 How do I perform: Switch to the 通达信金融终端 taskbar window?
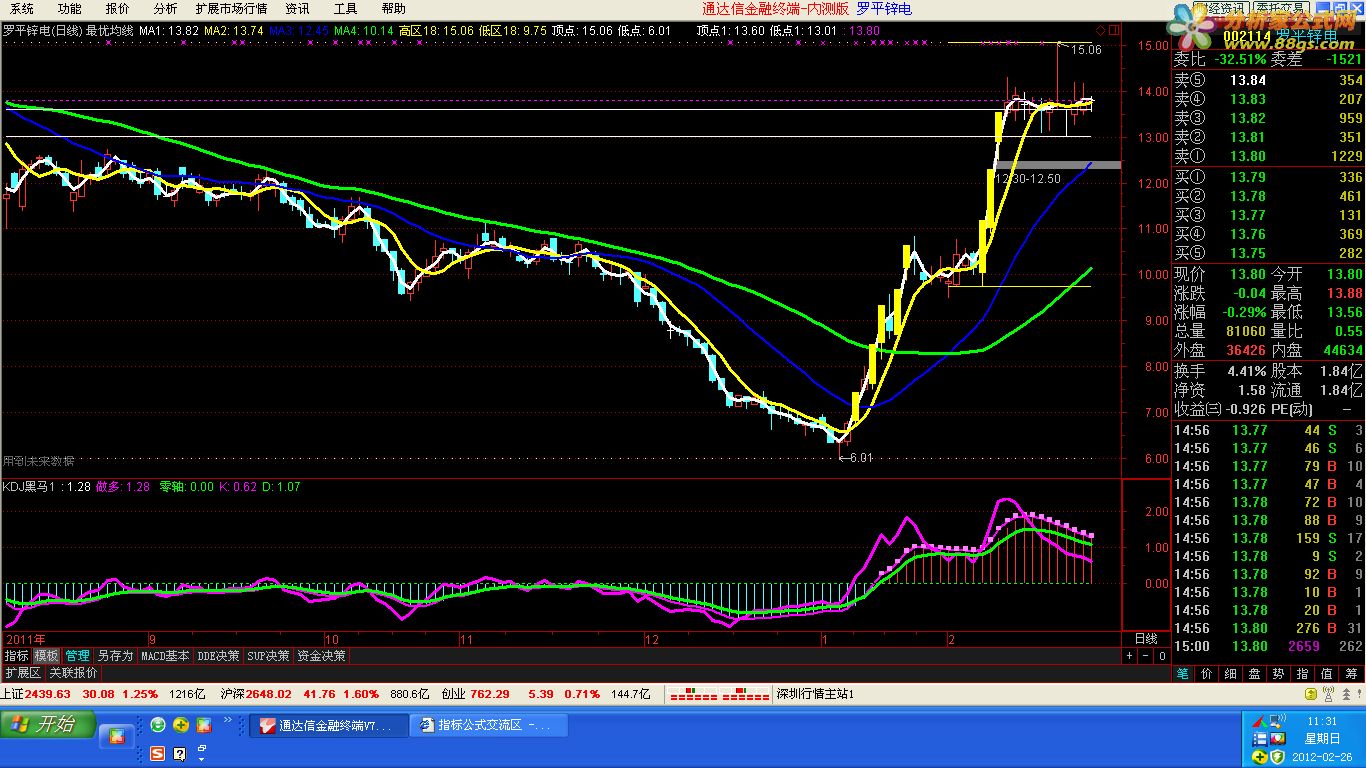329,725
